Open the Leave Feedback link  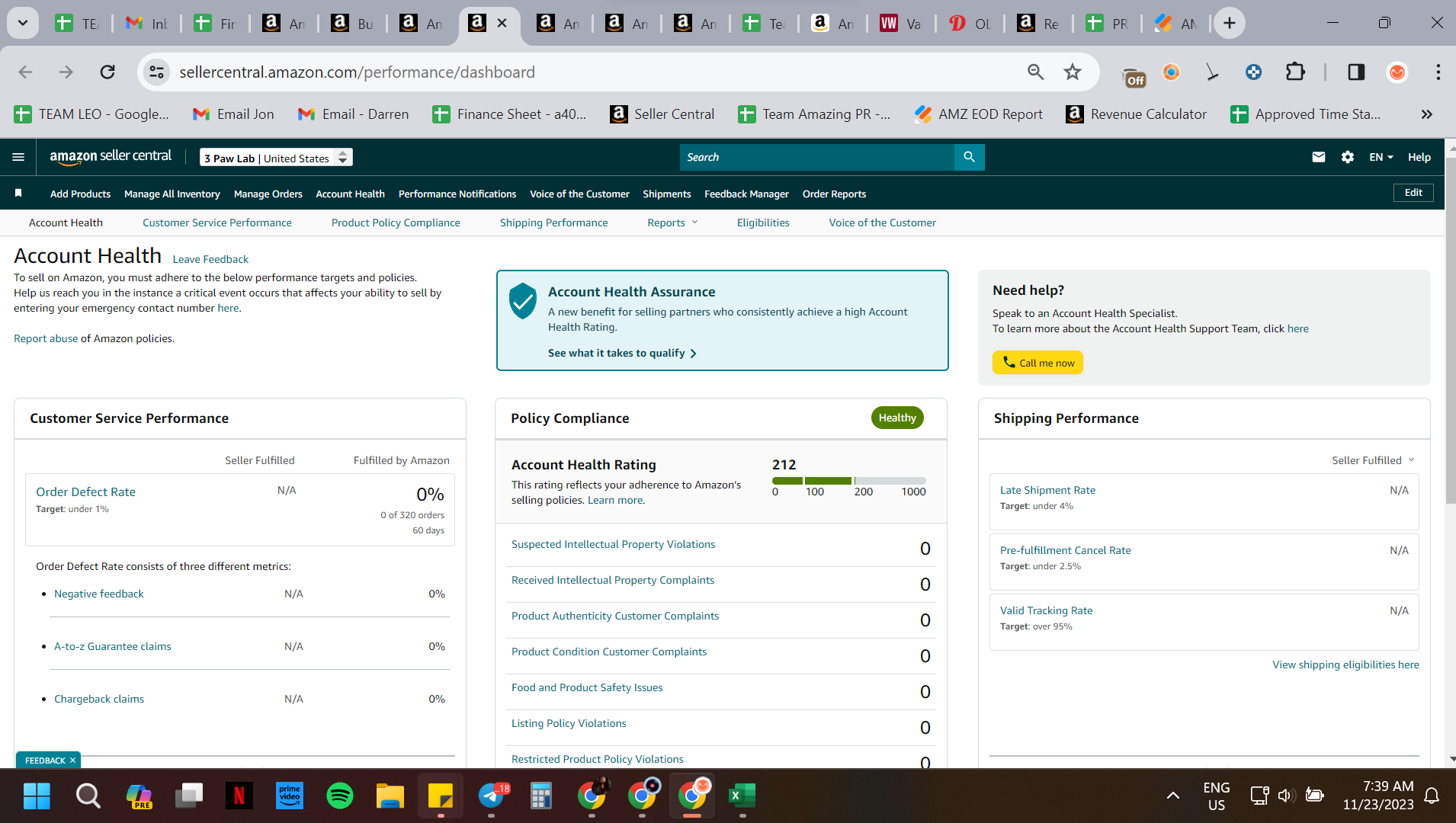pos(210,259)
